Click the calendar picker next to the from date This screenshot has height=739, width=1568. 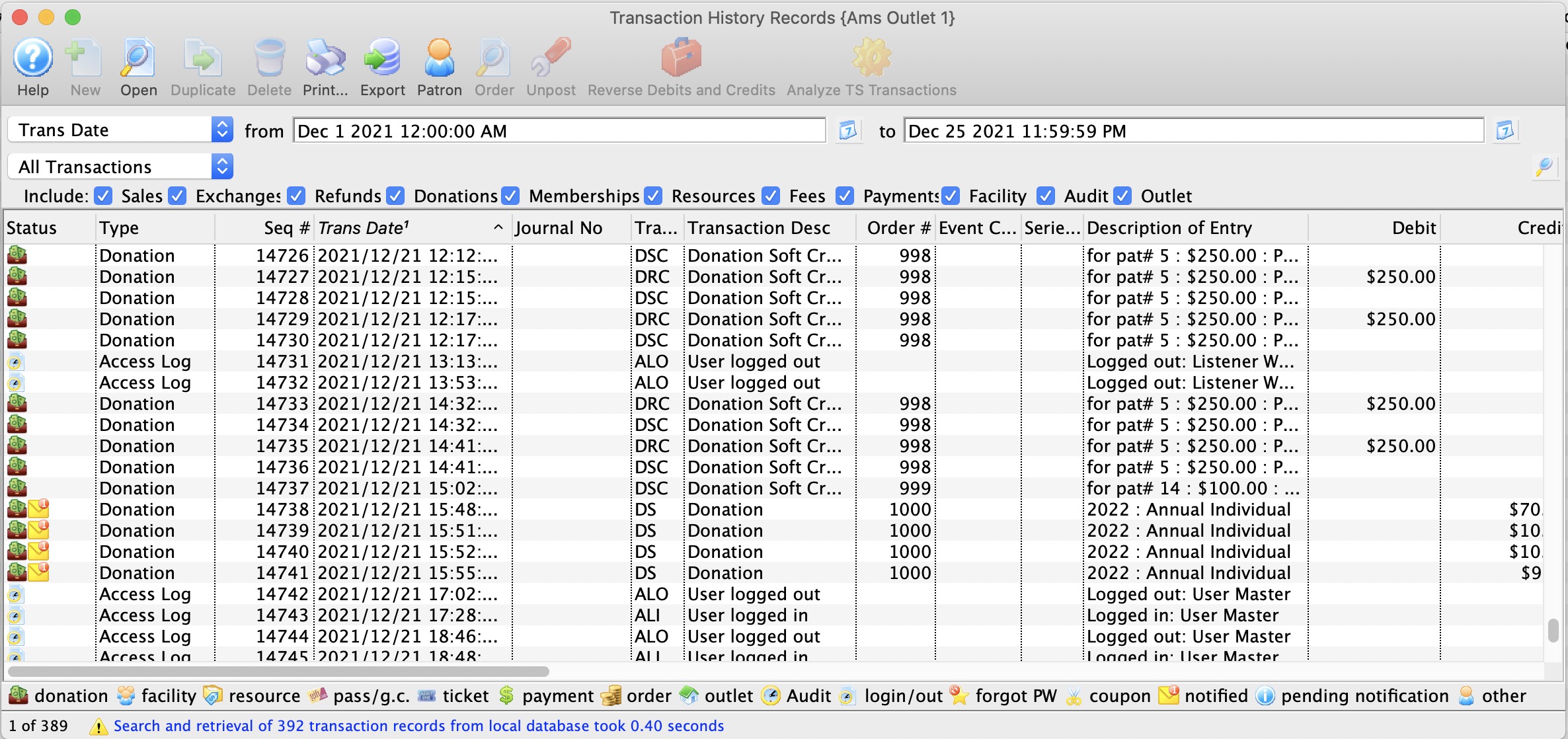848,130
